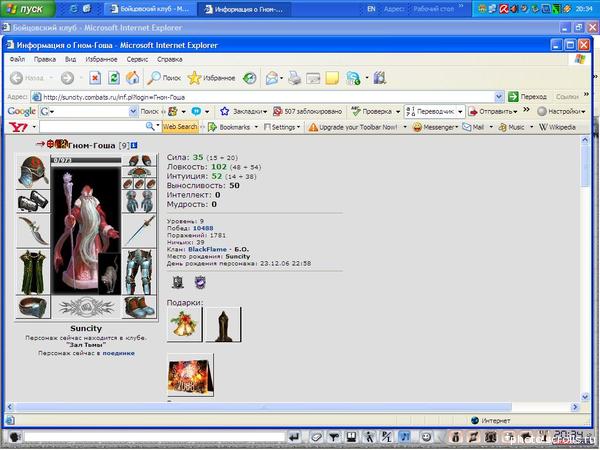This screenshot has height=450, width=600.
Task: Click the chat input field at the bottom
Action: pos(154,437)
